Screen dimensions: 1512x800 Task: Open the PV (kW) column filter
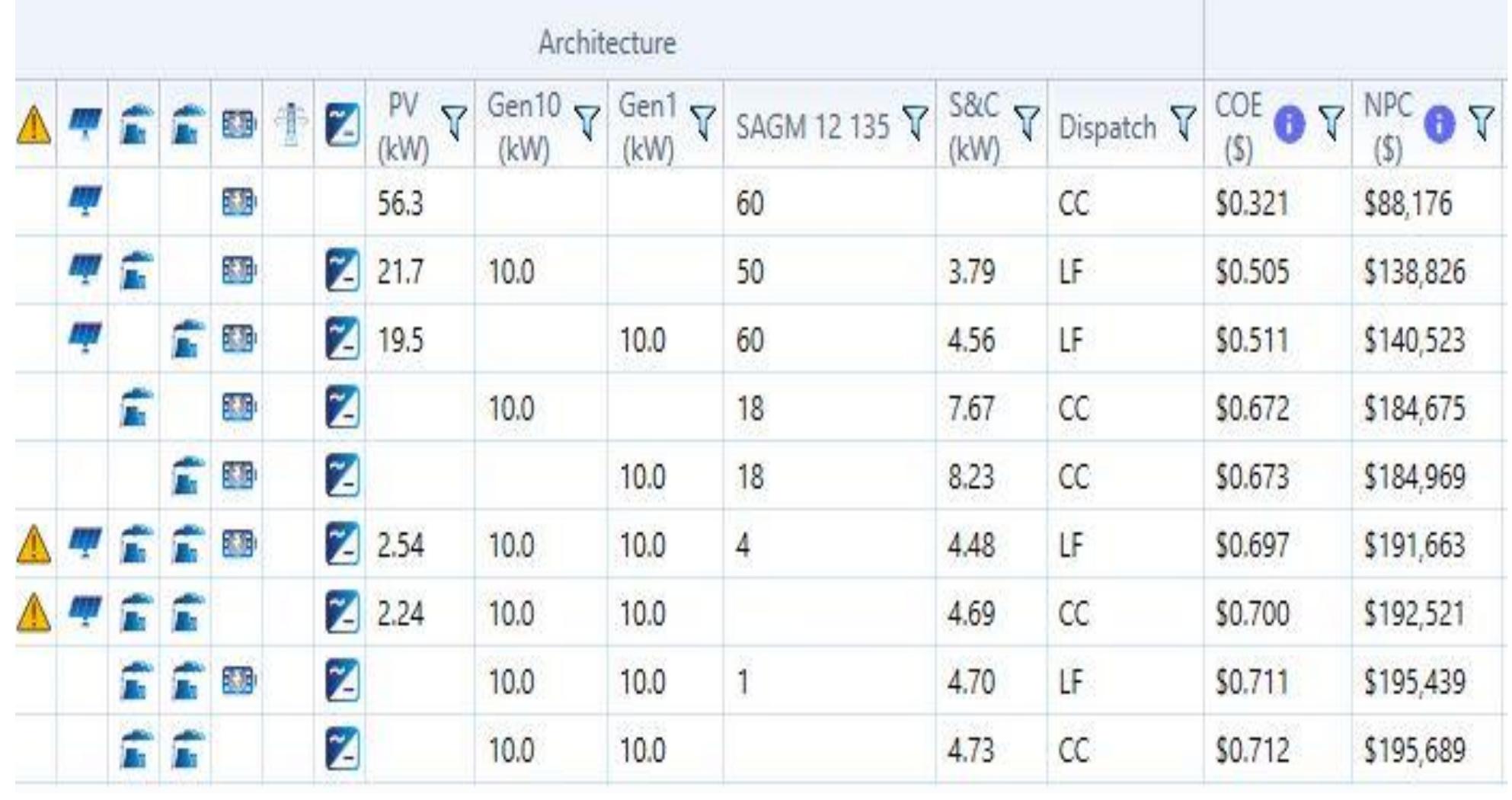[x=455, y=122]
